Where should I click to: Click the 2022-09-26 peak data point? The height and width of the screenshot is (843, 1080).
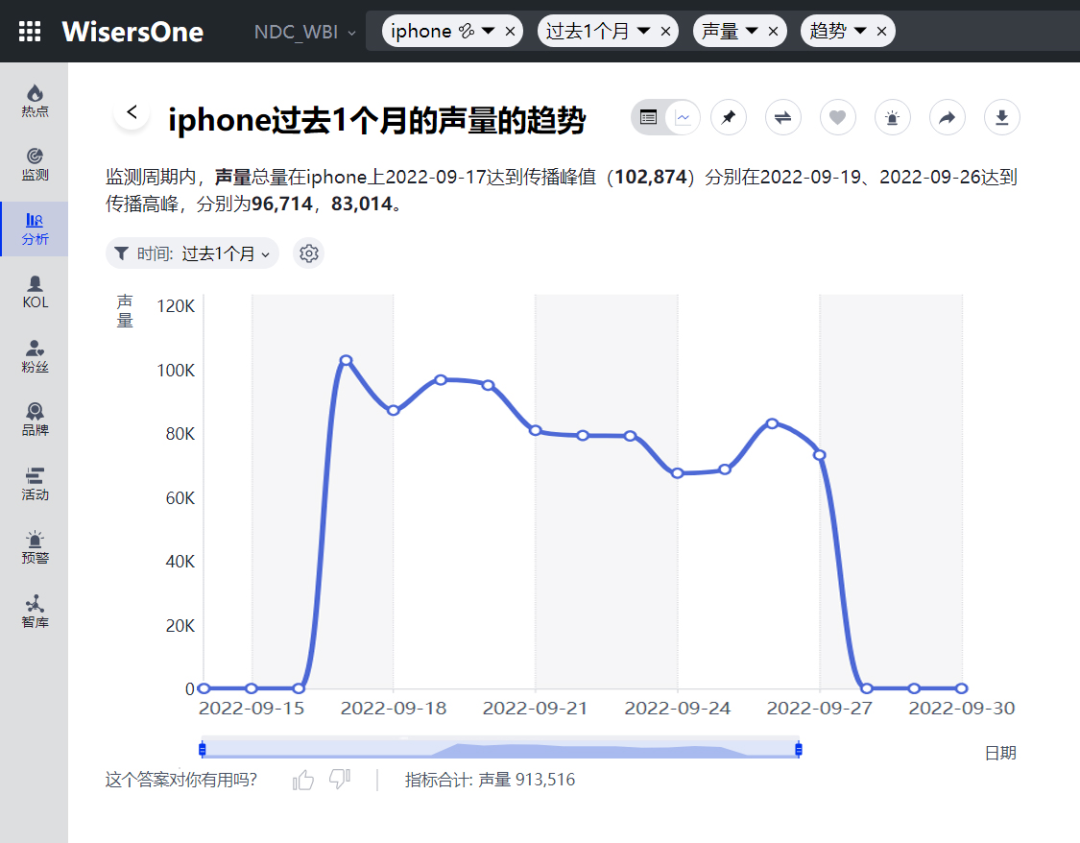(772, 424)
